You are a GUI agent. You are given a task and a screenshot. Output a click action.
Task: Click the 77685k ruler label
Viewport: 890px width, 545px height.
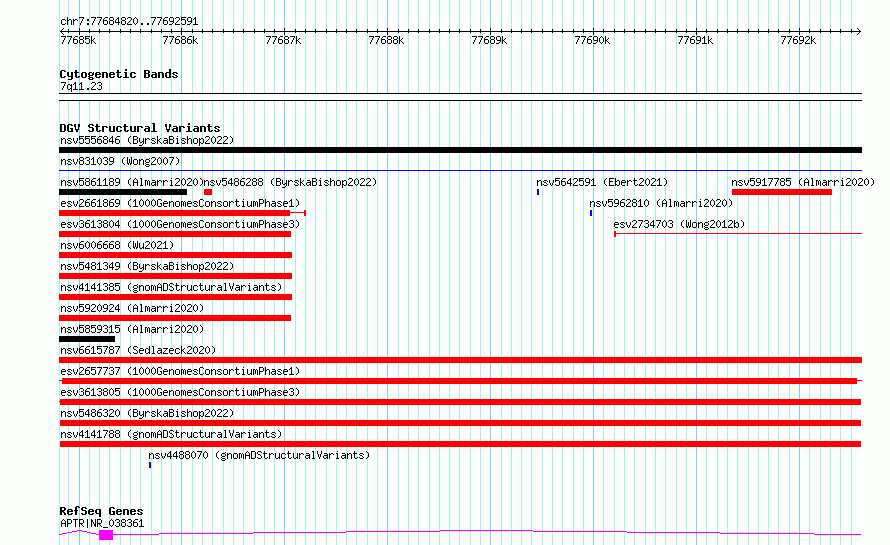[78, 40]
